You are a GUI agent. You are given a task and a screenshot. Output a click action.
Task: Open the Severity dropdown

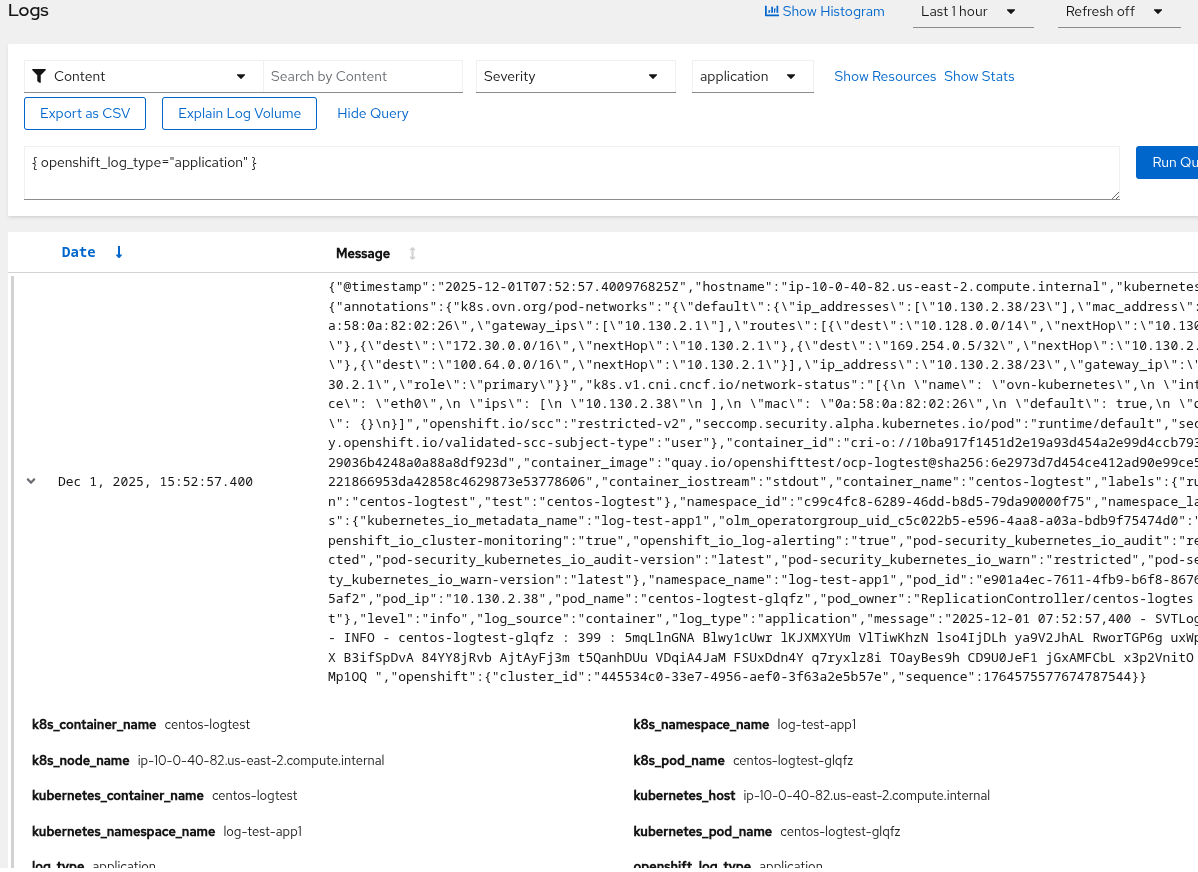coord(575,76)
